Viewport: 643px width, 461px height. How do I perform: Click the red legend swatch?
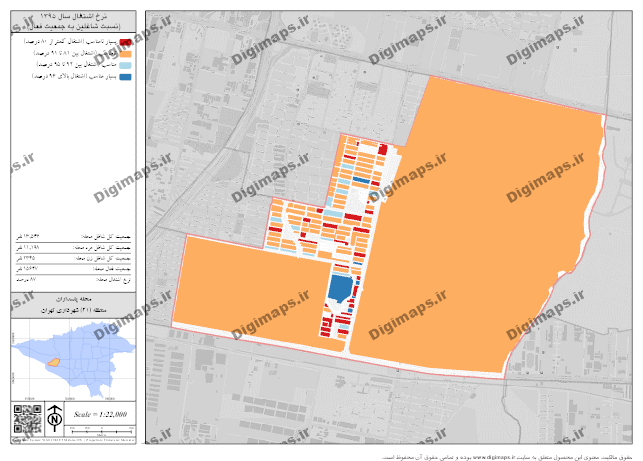pyautogui.click(x=125, y=42)
